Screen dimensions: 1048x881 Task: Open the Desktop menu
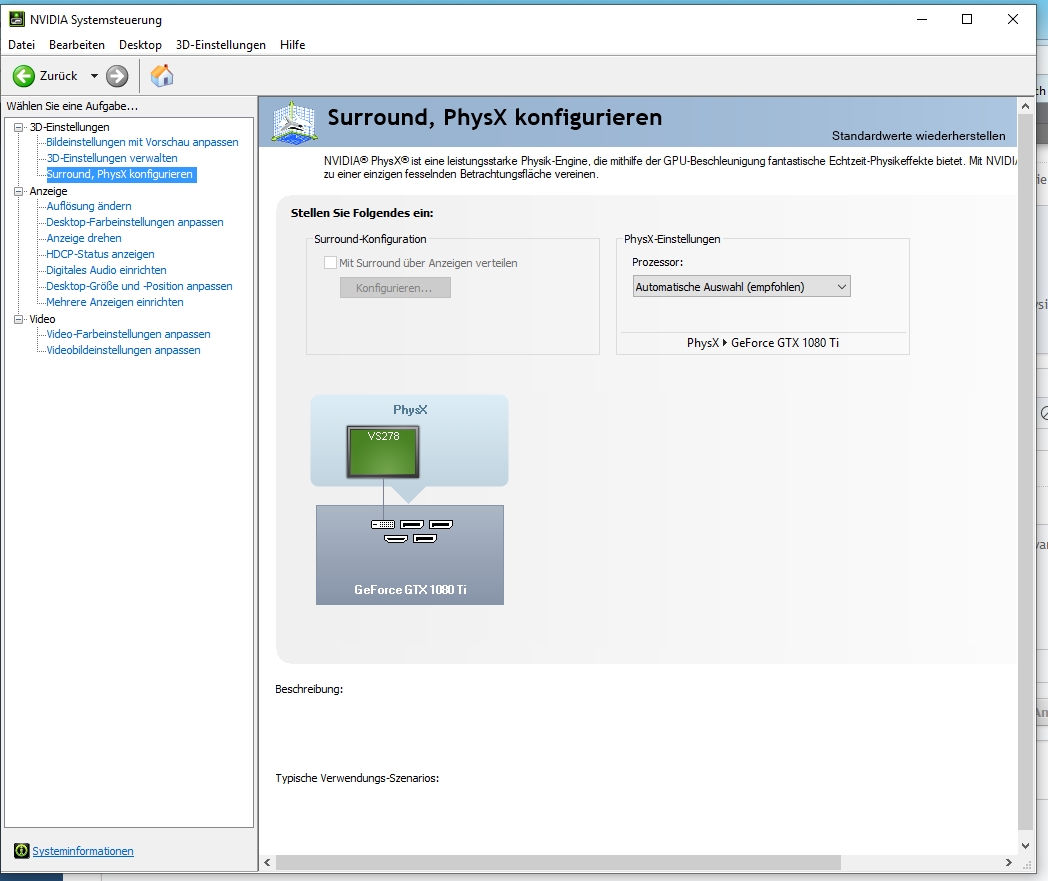tap(140, 45)
